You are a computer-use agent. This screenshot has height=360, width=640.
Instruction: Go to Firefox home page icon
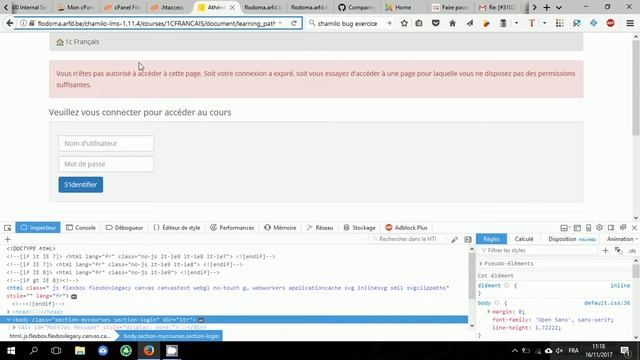pos(452,23)
